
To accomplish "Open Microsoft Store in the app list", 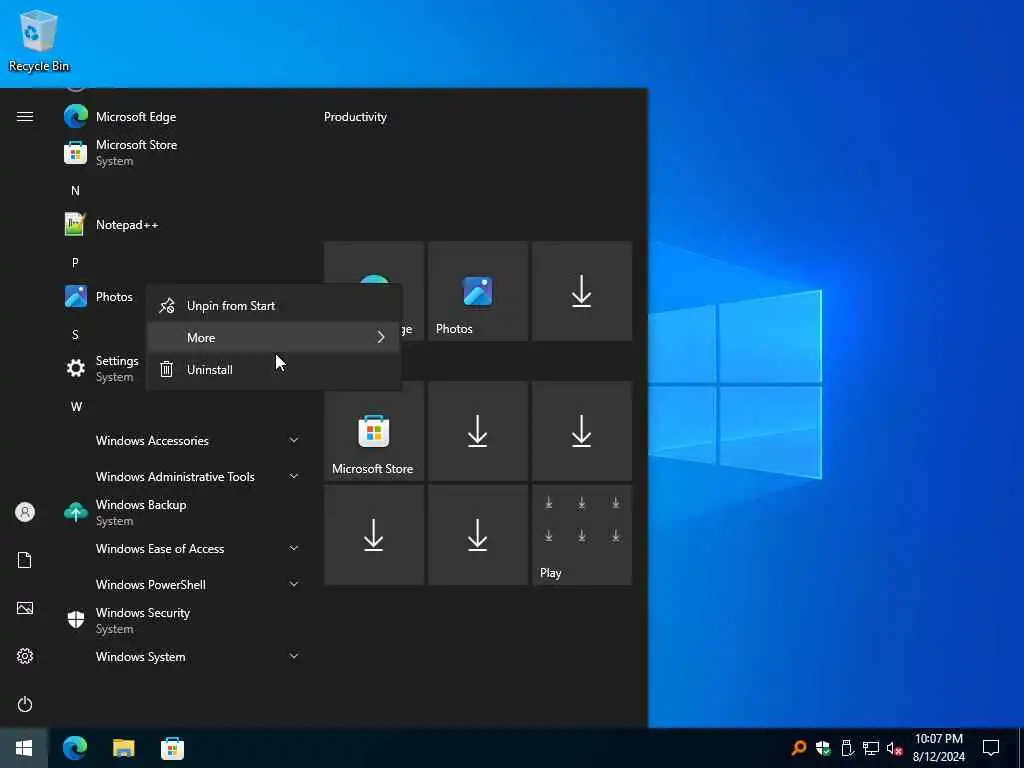I will coord(183,153).
